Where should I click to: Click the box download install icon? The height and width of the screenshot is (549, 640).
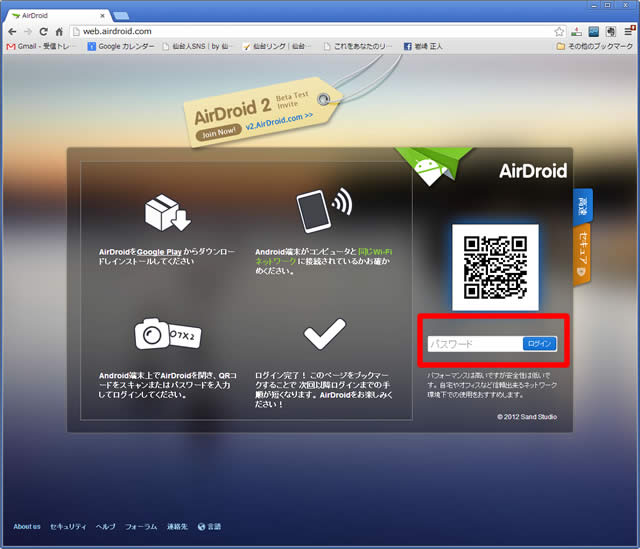coord(167,213)
